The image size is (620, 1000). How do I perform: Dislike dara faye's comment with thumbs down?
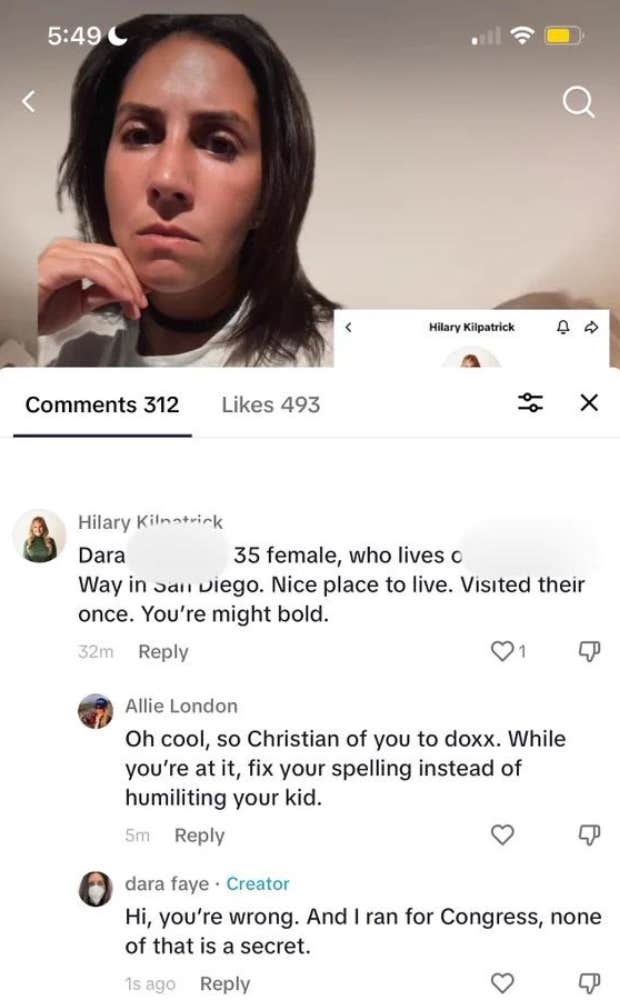[590, 984]
